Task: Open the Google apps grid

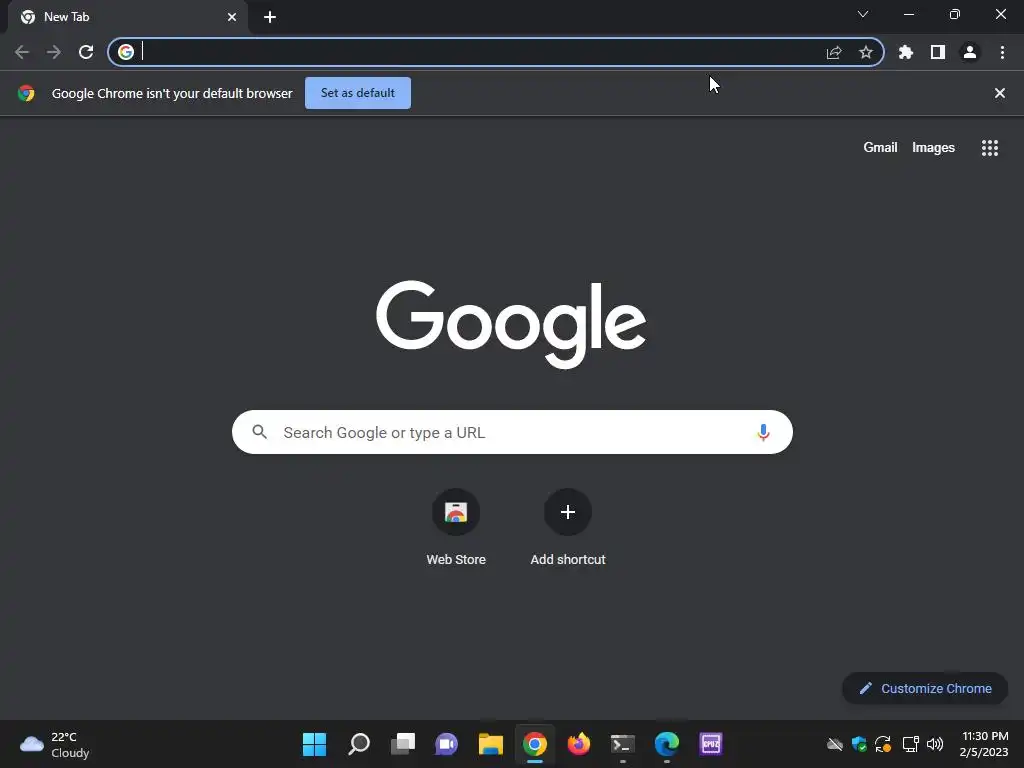Action: pyautogui.click(x=990, y=148)
